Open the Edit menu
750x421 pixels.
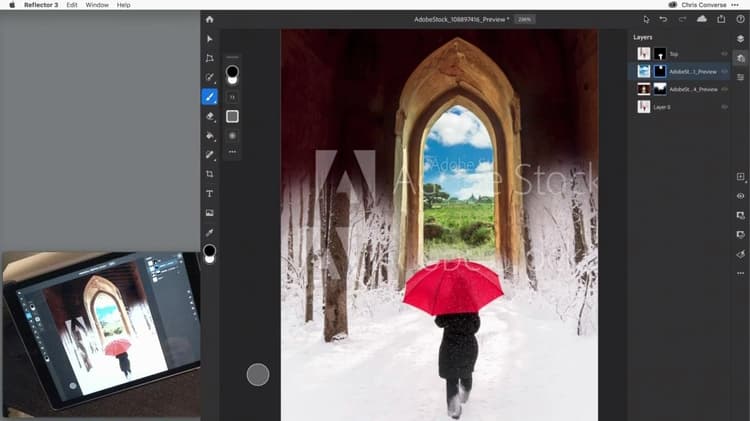[72, 5]
